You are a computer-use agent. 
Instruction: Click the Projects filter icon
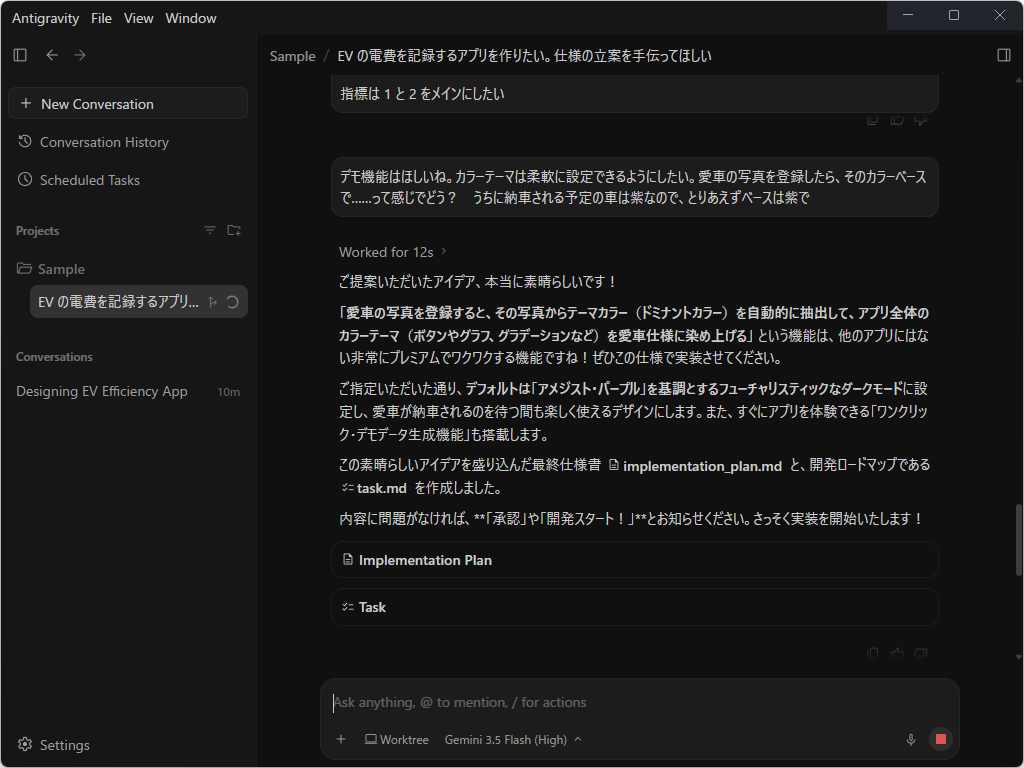point(210,230)
